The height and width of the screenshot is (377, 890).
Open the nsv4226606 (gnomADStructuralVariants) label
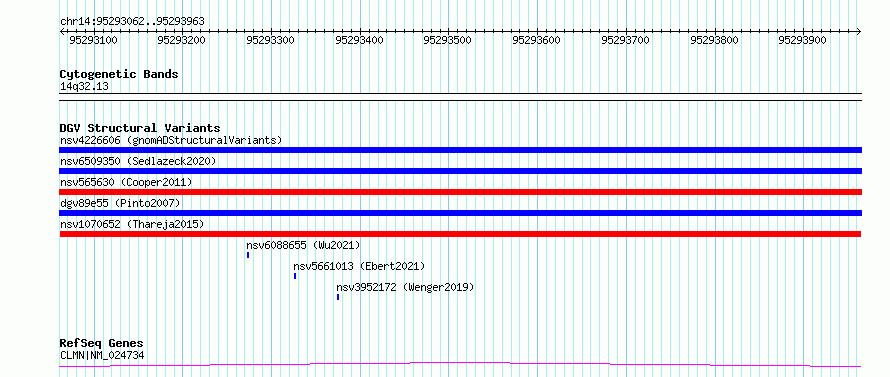(x=171, y=140)
